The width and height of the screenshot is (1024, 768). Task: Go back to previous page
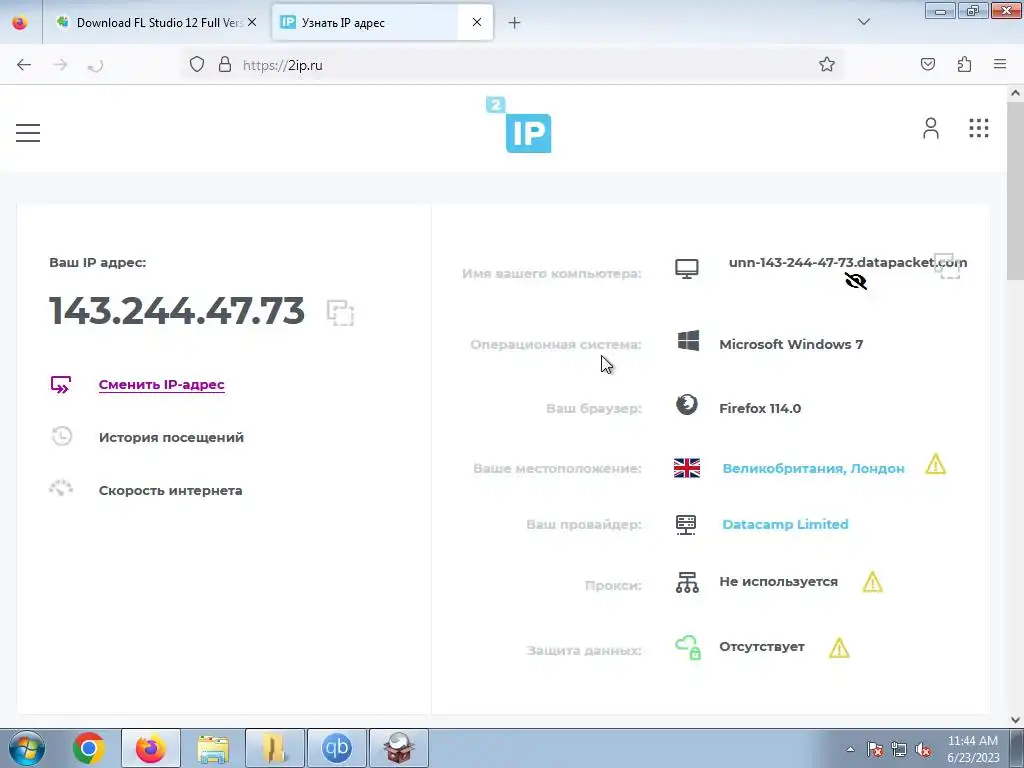tap(24, 65)
